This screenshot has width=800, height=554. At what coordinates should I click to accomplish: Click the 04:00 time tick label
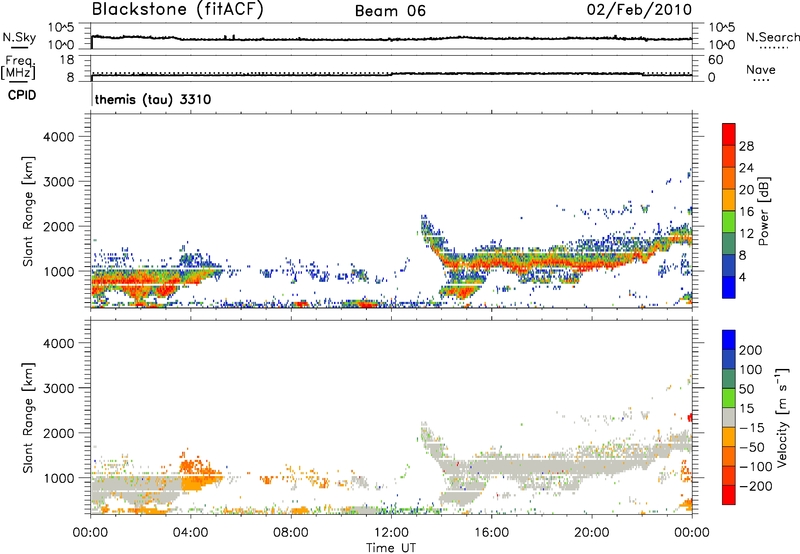click(190, 533)
